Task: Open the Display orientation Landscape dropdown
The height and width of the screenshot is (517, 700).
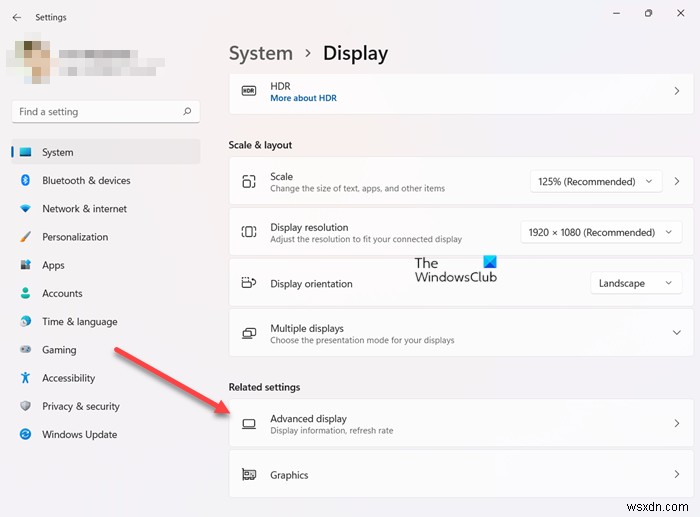Action: click(636, 283)
